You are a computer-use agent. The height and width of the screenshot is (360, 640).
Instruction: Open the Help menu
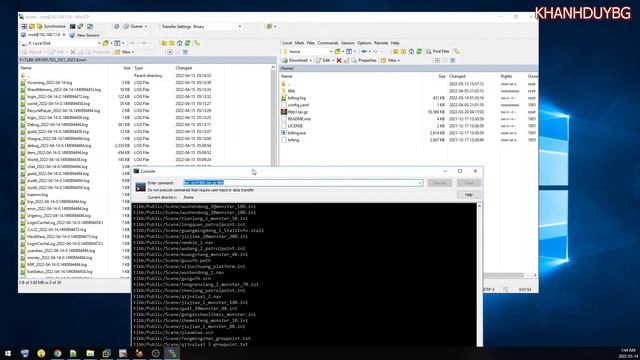click(x=395, y=43)
